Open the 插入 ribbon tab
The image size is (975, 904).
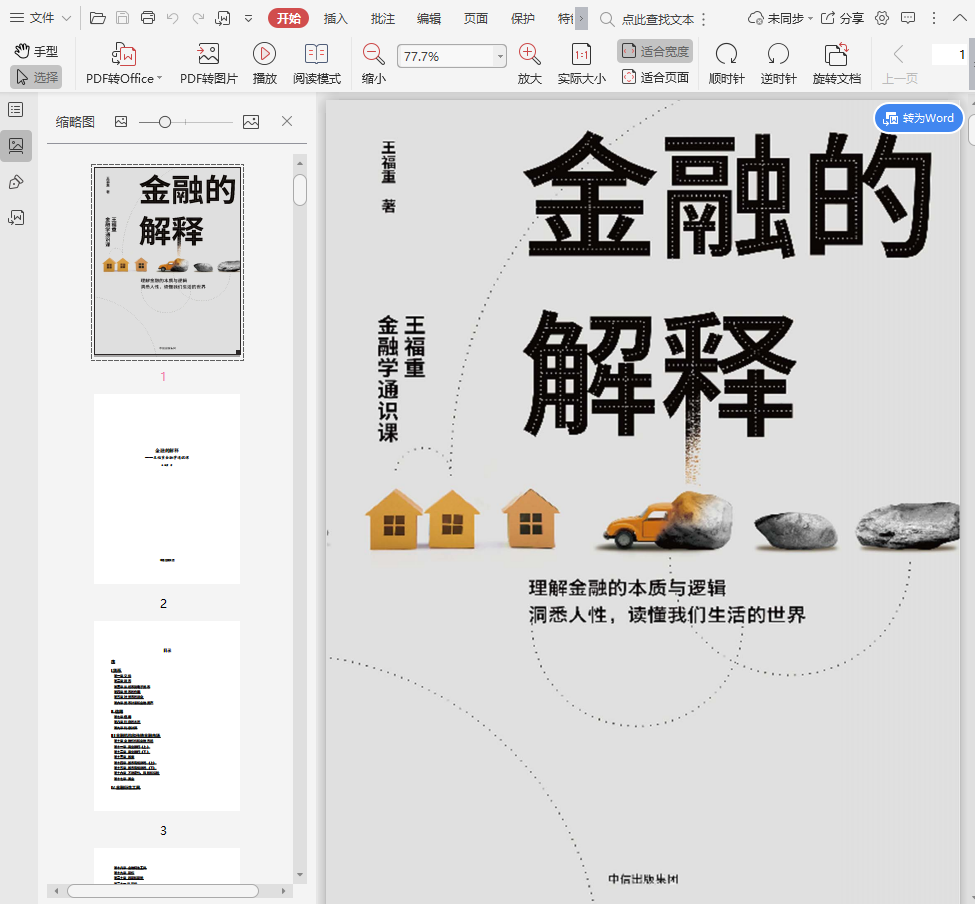pos(336,18)
